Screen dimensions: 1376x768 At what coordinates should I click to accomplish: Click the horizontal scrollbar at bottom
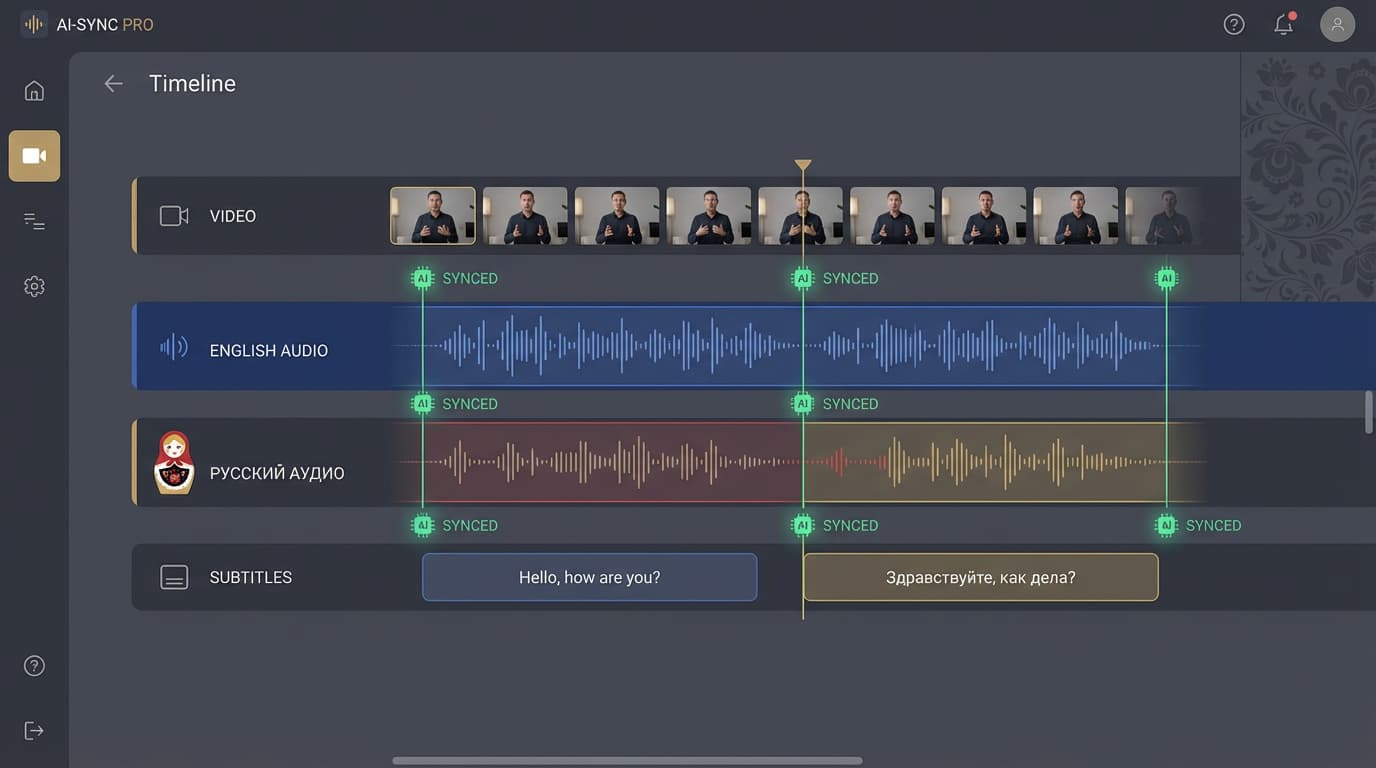[627, 761]
